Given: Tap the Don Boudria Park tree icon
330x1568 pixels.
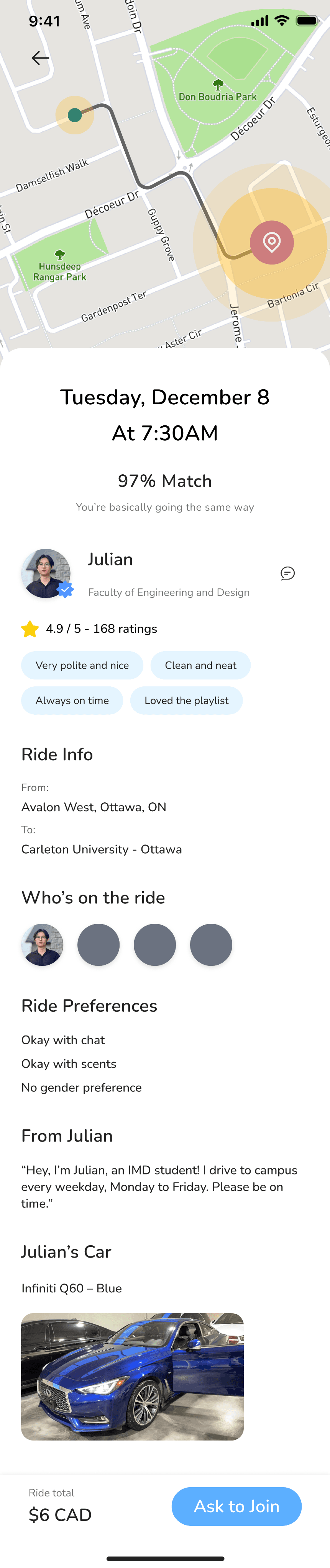Looking at the screenshot, I should pos(218,84).
